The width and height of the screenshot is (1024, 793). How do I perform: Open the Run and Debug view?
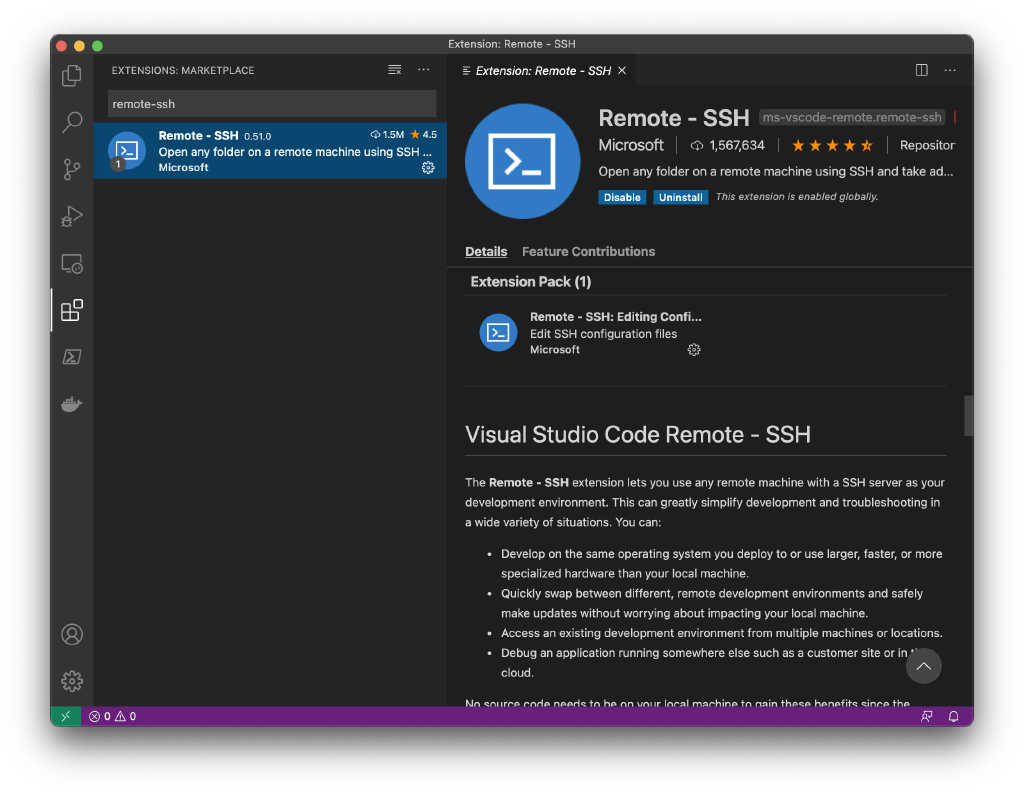(71, 216)
